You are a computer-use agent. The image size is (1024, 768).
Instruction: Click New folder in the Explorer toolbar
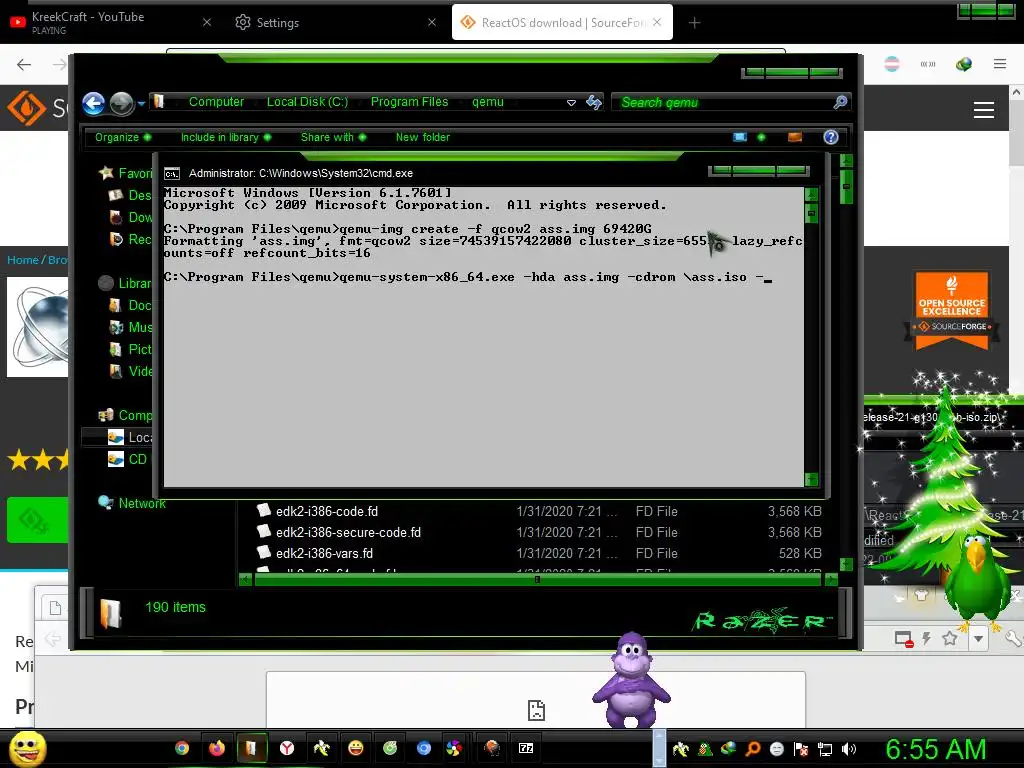tap(423, 137)
